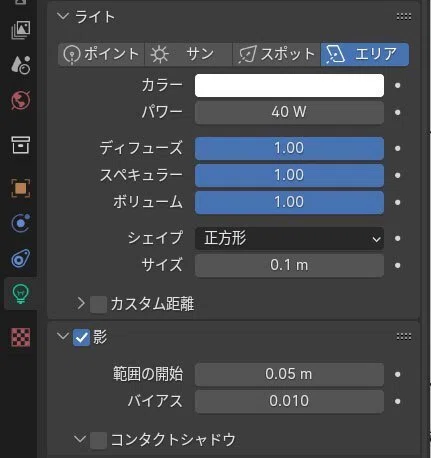This screenshot has width=431, height=458.
Task: Click the サイズ 0.1 m field
Action: coord(289,265)
